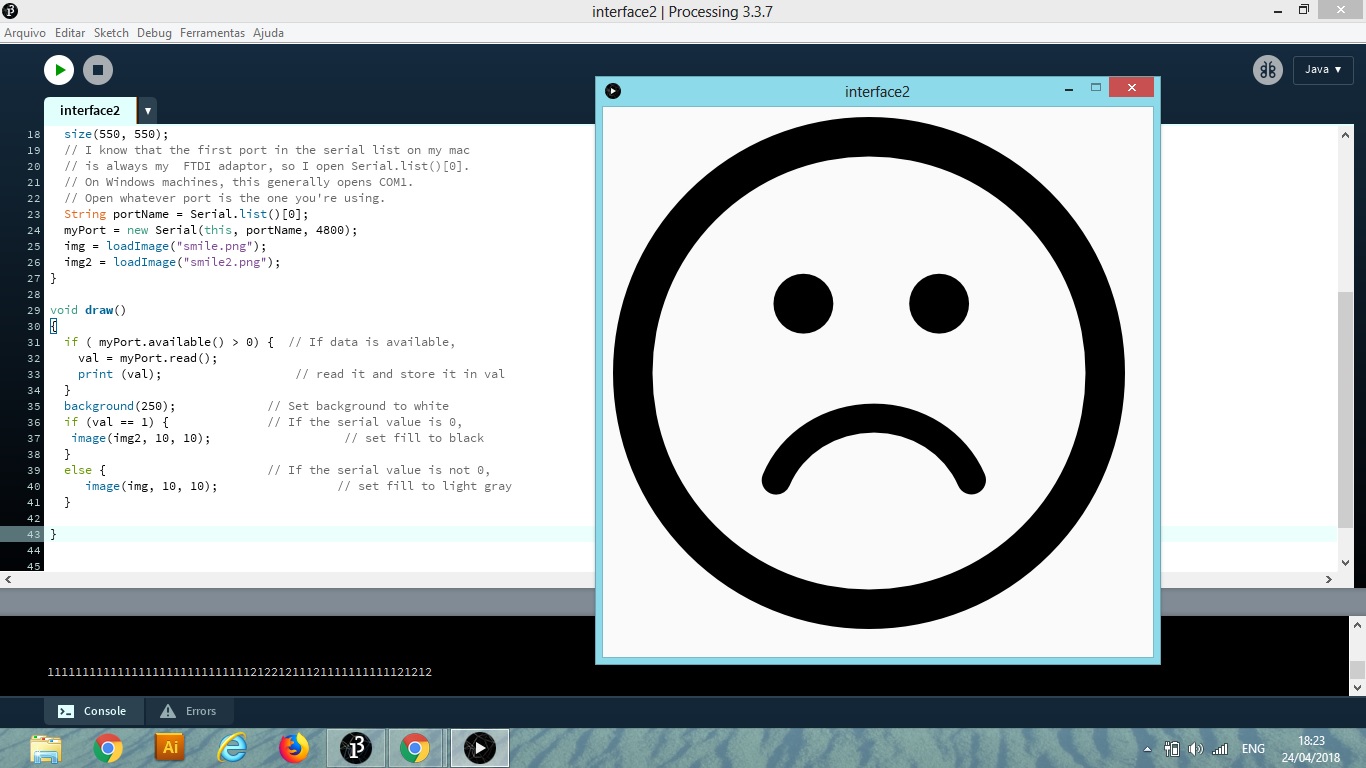Open File Explorer from taskbar
Screen dimensions: 1366x768
click(x=46, y=748)
